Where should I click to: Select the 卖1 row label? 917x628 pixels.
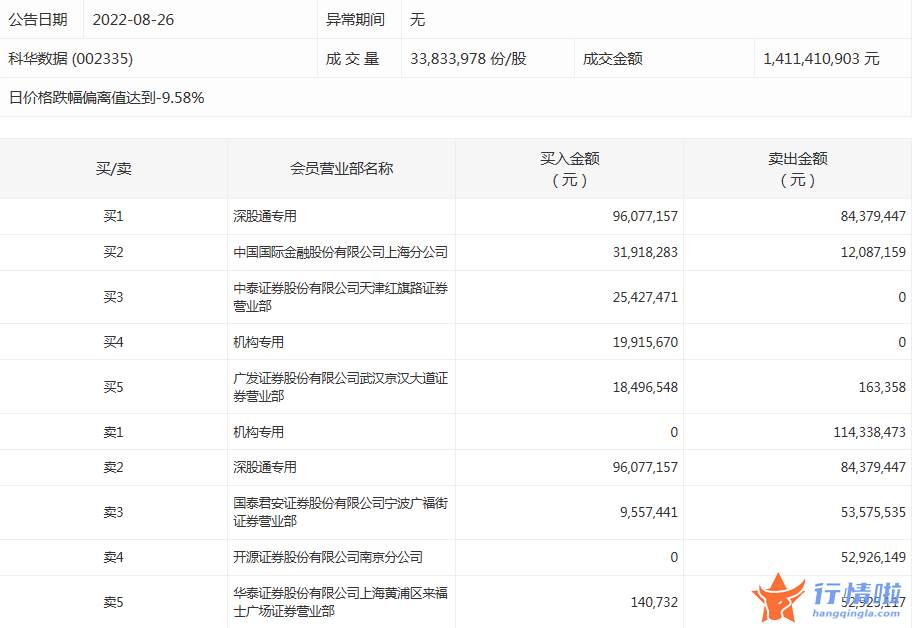tap(113, 432)
